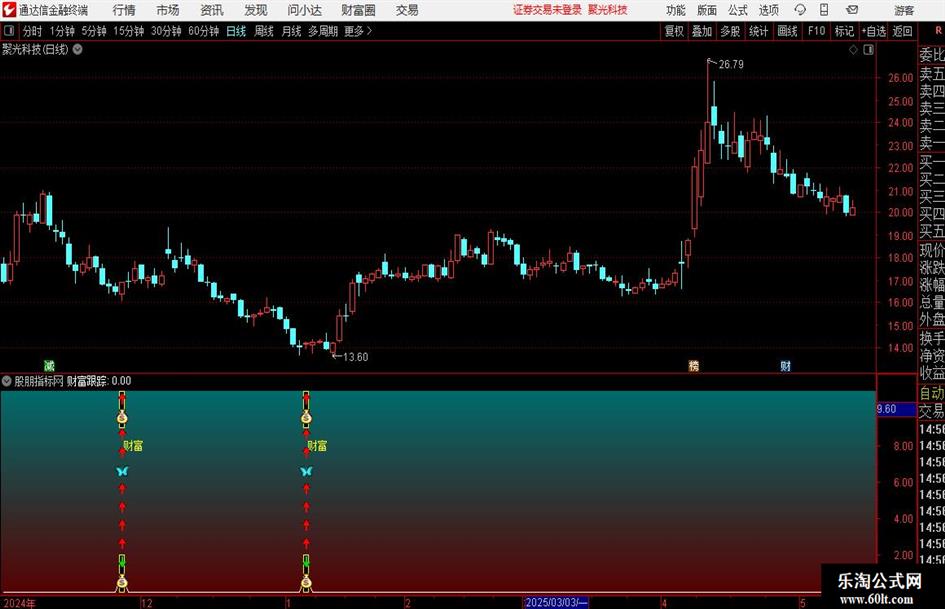Click 财富跟踪: 0.00 indicator value
This screenshot has width=945, height=609.
click(99, 380)
